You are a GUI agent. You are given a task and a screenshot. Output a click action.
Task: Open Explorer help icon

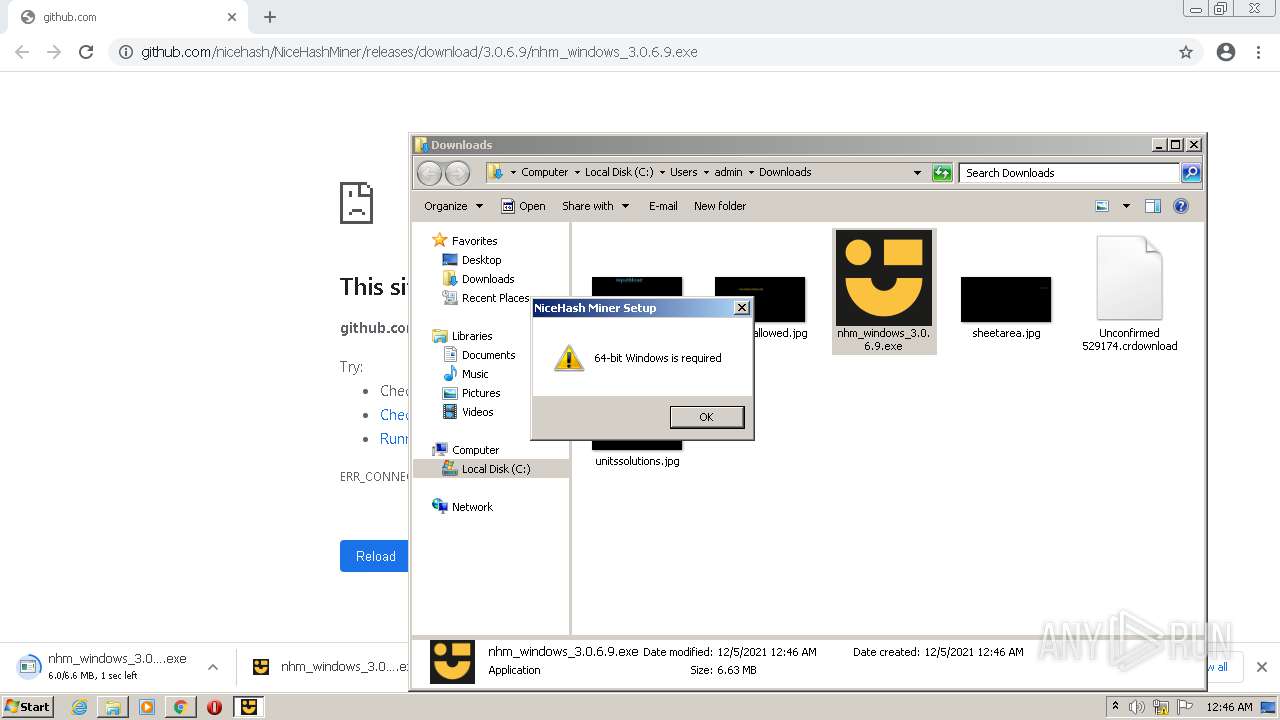tap(1181, 206)
